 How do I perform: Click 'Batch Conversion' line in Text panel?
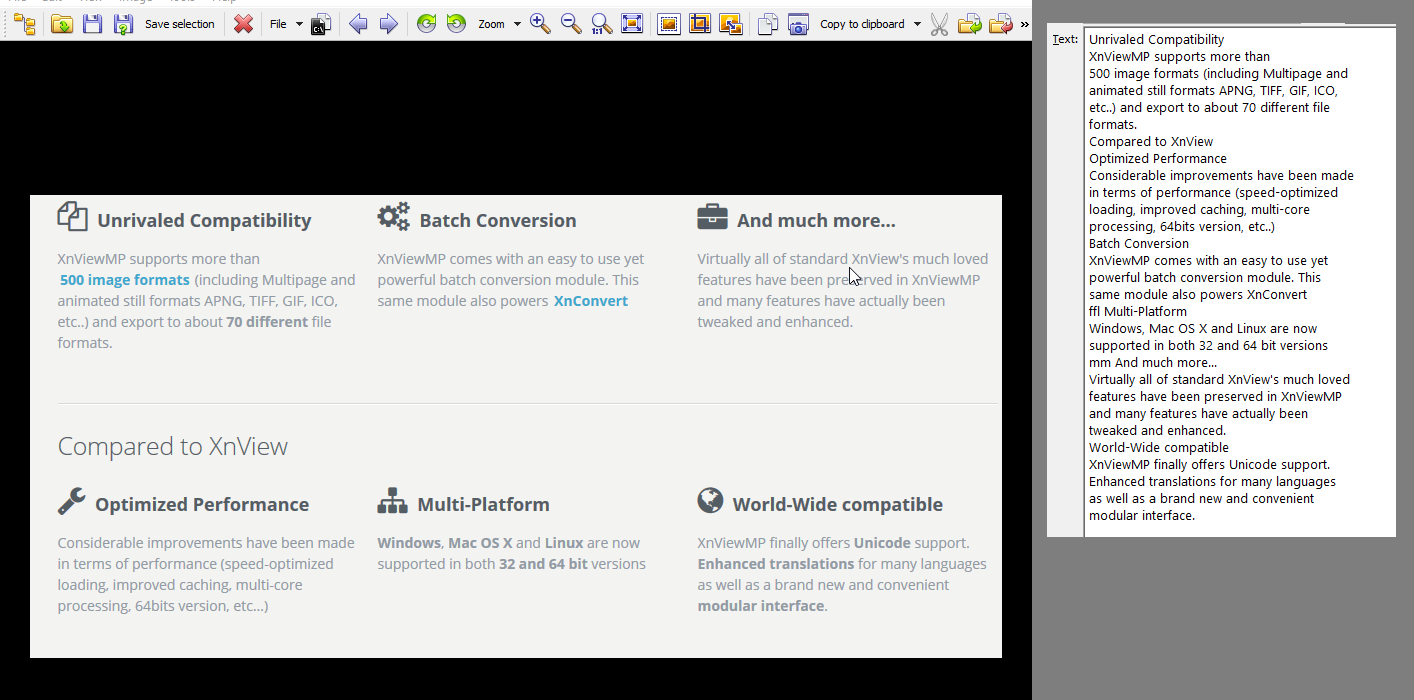click(1139, 244)
